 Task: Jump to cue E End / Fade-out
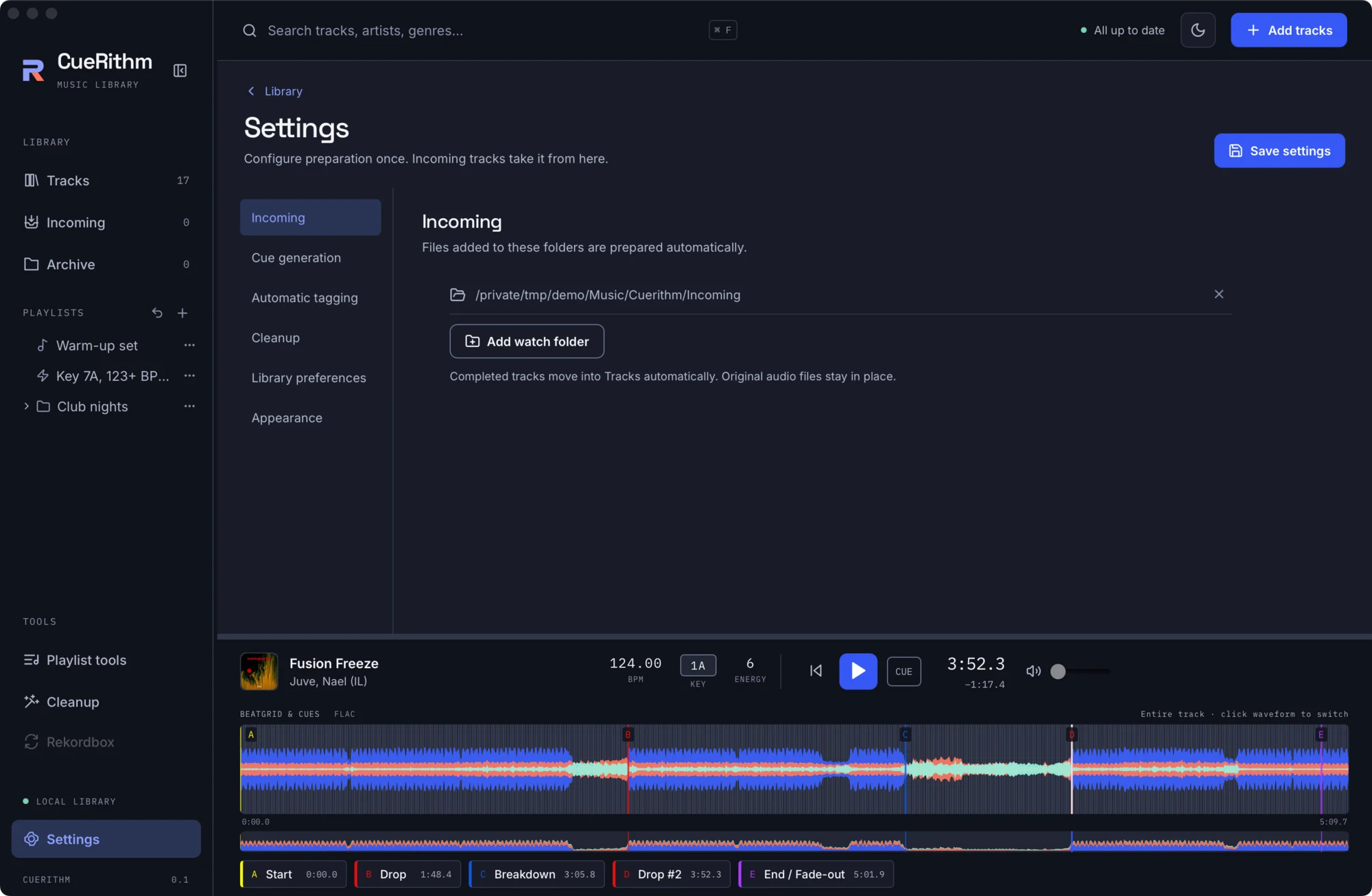[816, 875]
